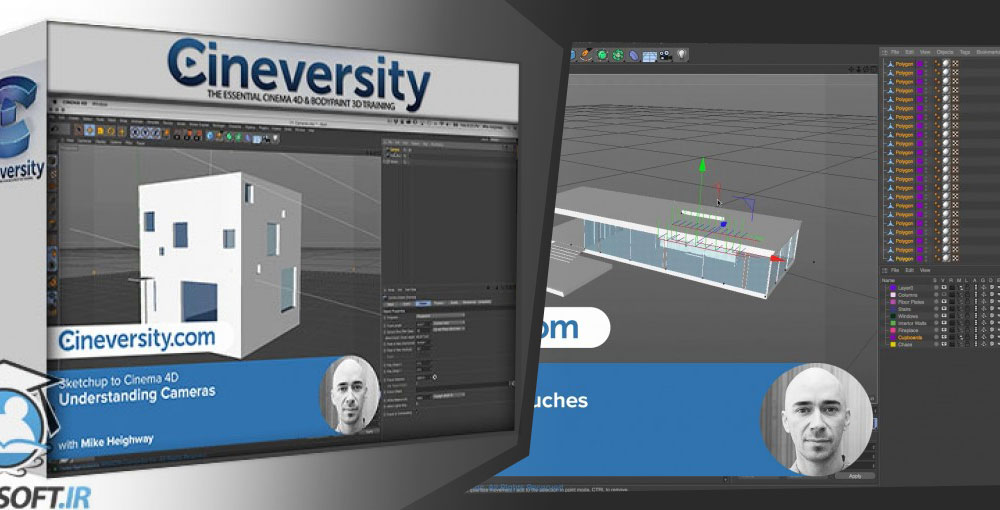
Task: Select the Move tool in left Cinema 4D window
Action: [89, 131]
